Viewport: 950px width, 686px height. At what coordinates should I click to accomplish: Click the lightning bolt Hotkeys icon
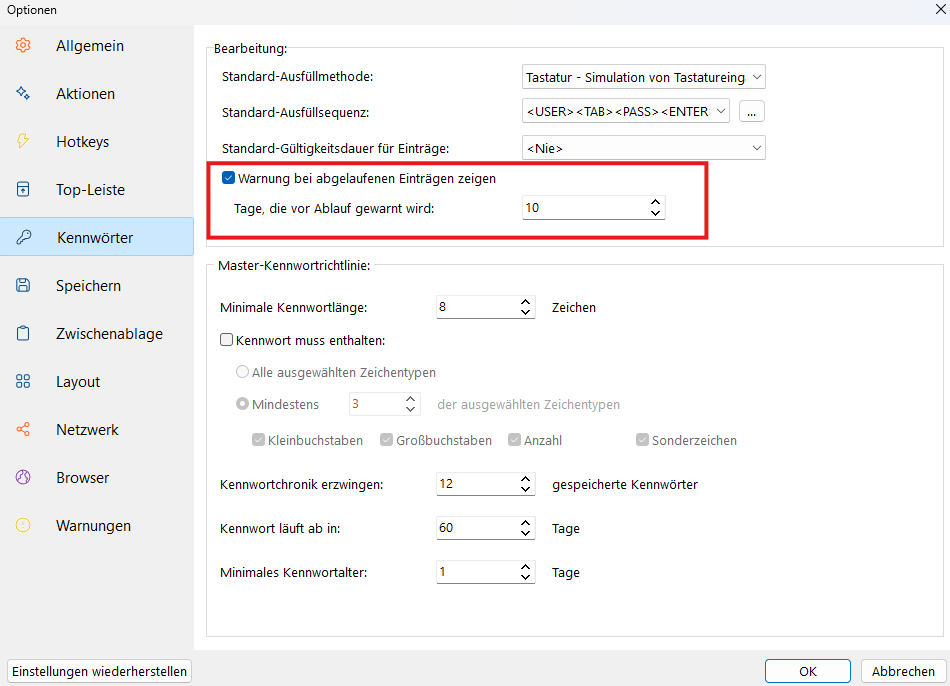[23, 141]
